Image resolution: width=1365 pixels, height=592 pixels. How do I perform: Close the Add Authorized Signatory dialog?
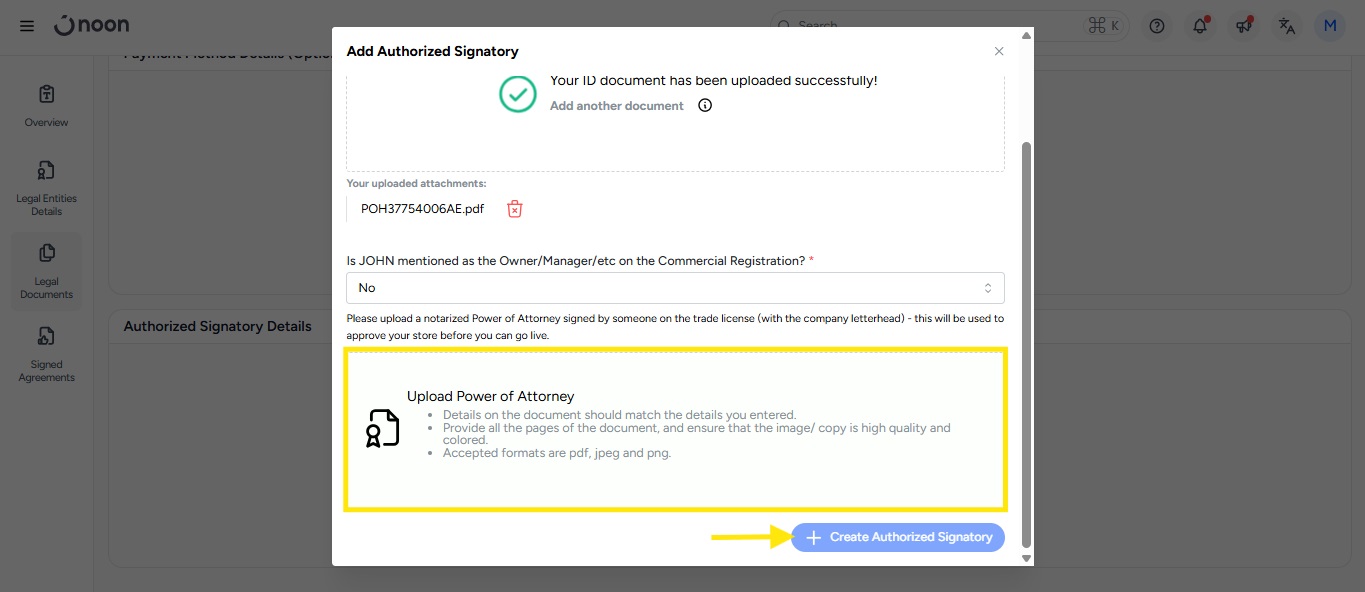999,51
